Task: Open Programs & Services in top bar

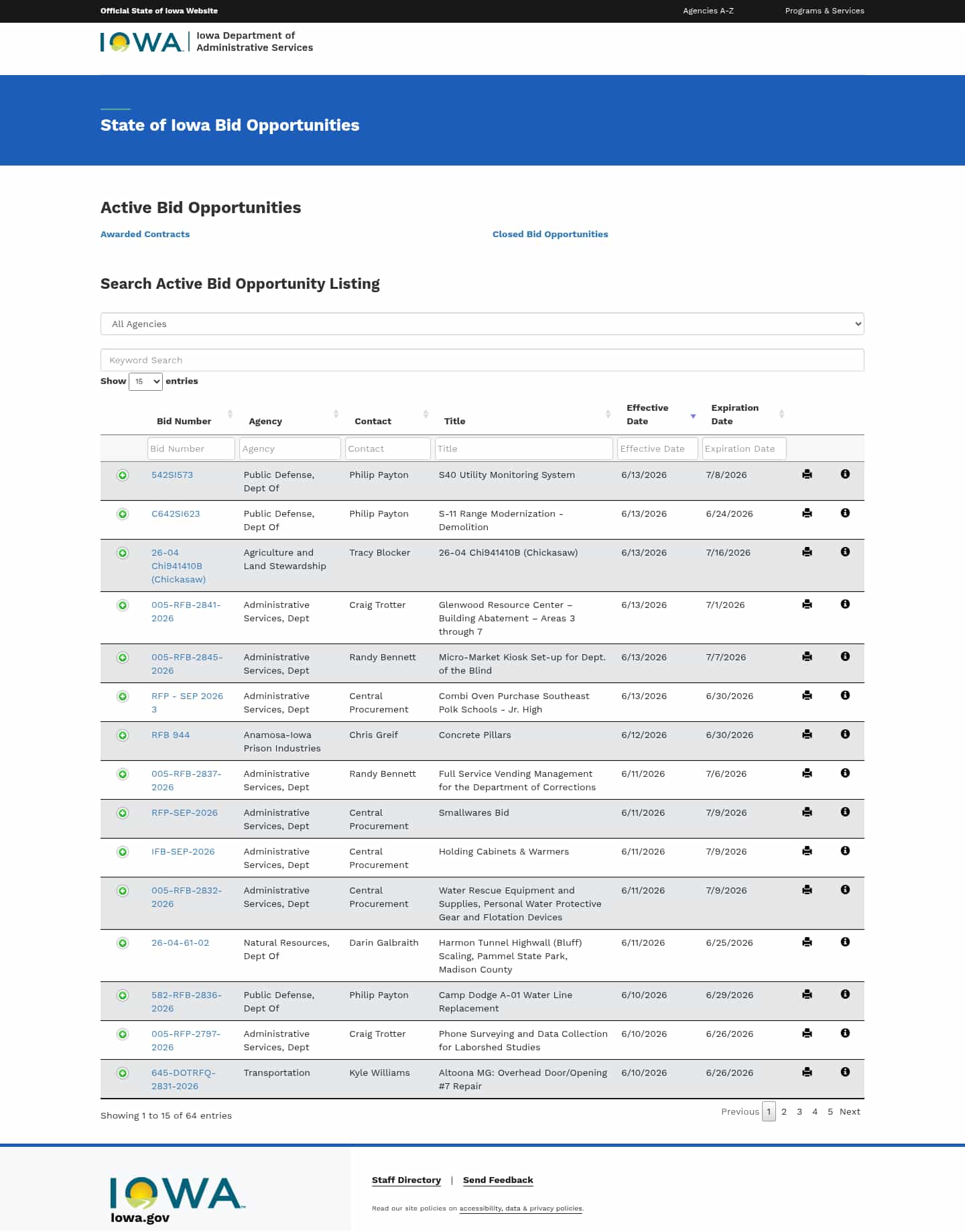Action: click(x=824, y=11)
